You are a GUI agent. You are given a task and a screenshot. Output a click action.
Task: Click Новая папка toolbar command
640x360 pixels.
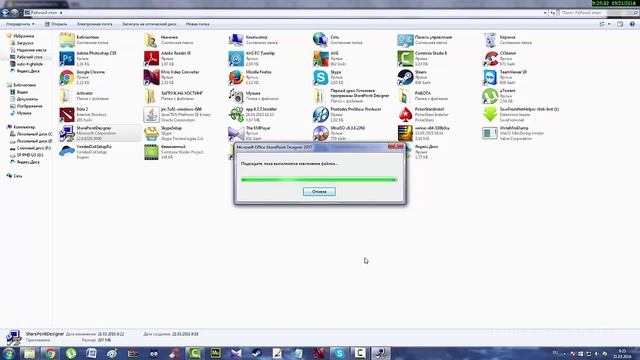198,24
